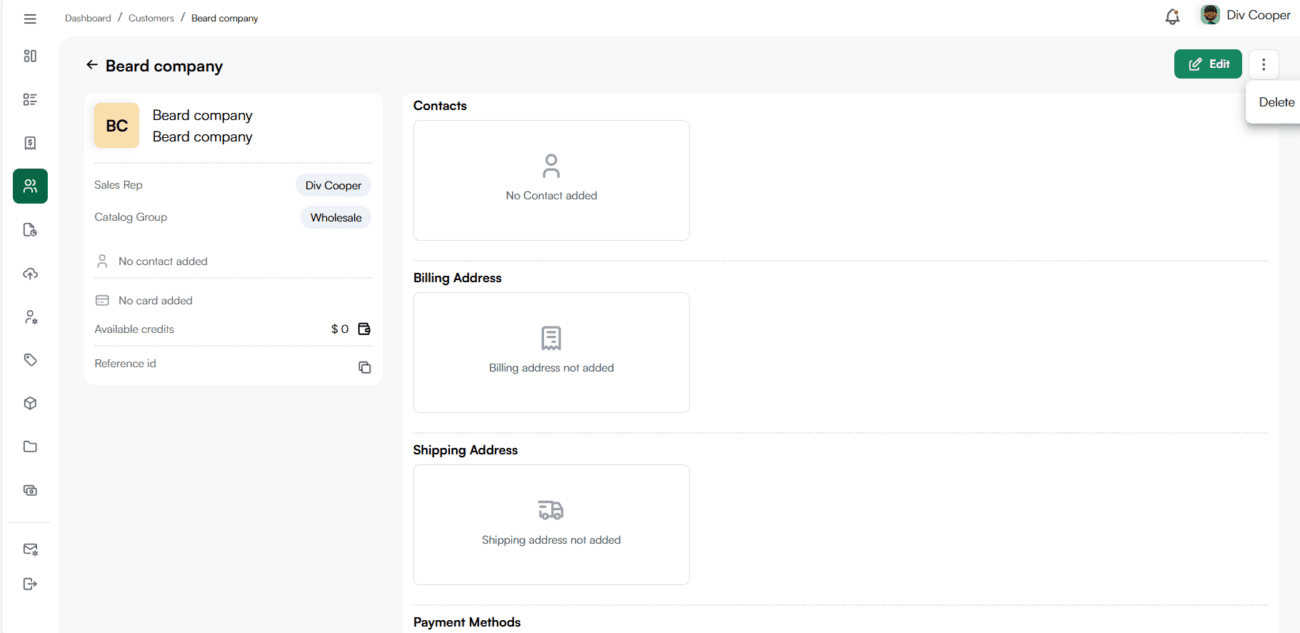The image size is (1300, 633).
Task: Open the dashboard icon in the sidebar
Action: 30,56
